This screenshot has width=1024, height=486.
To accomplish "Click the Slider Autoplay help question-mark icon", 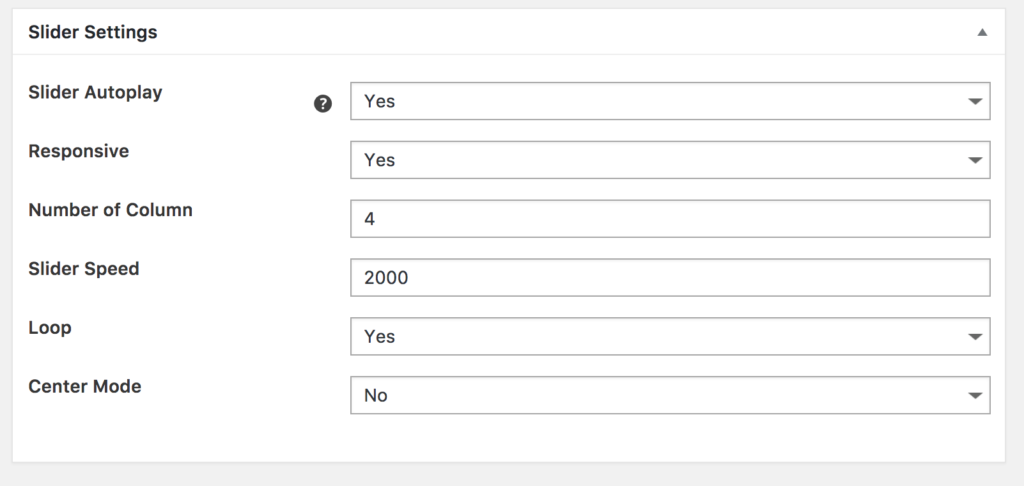I will pos(323,104).
